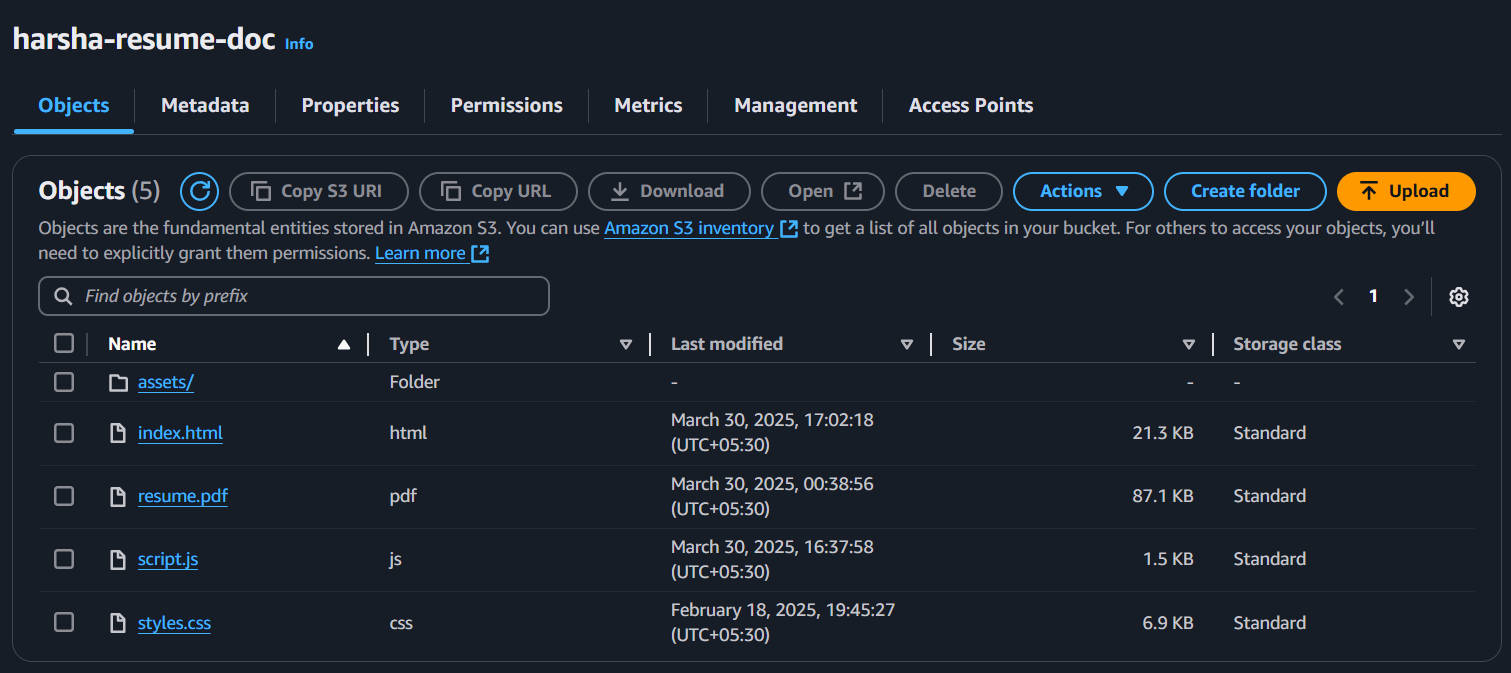Click the Delete button

[949, 191]
